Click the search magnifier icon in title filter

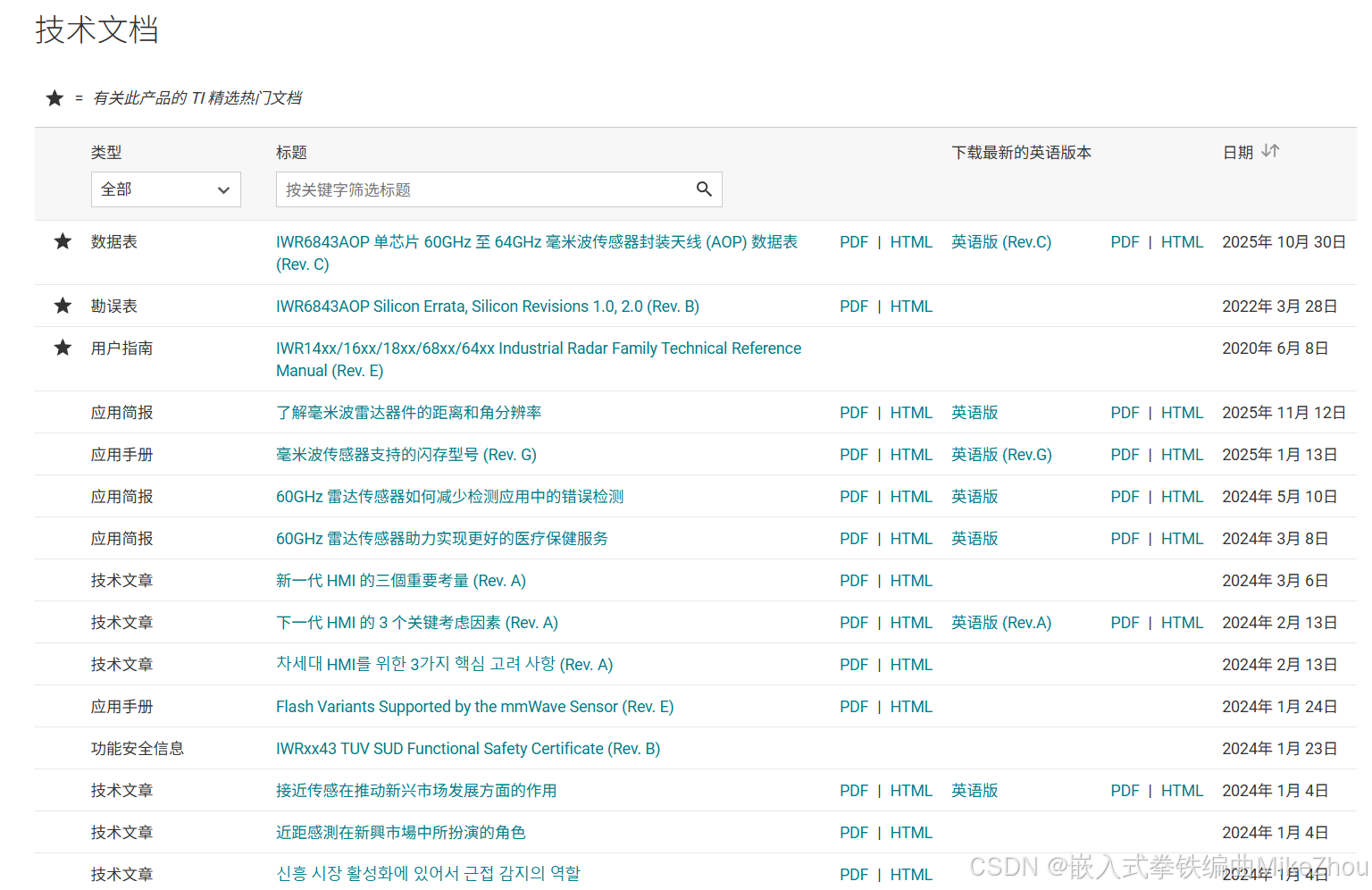click(x=704, y=189)
